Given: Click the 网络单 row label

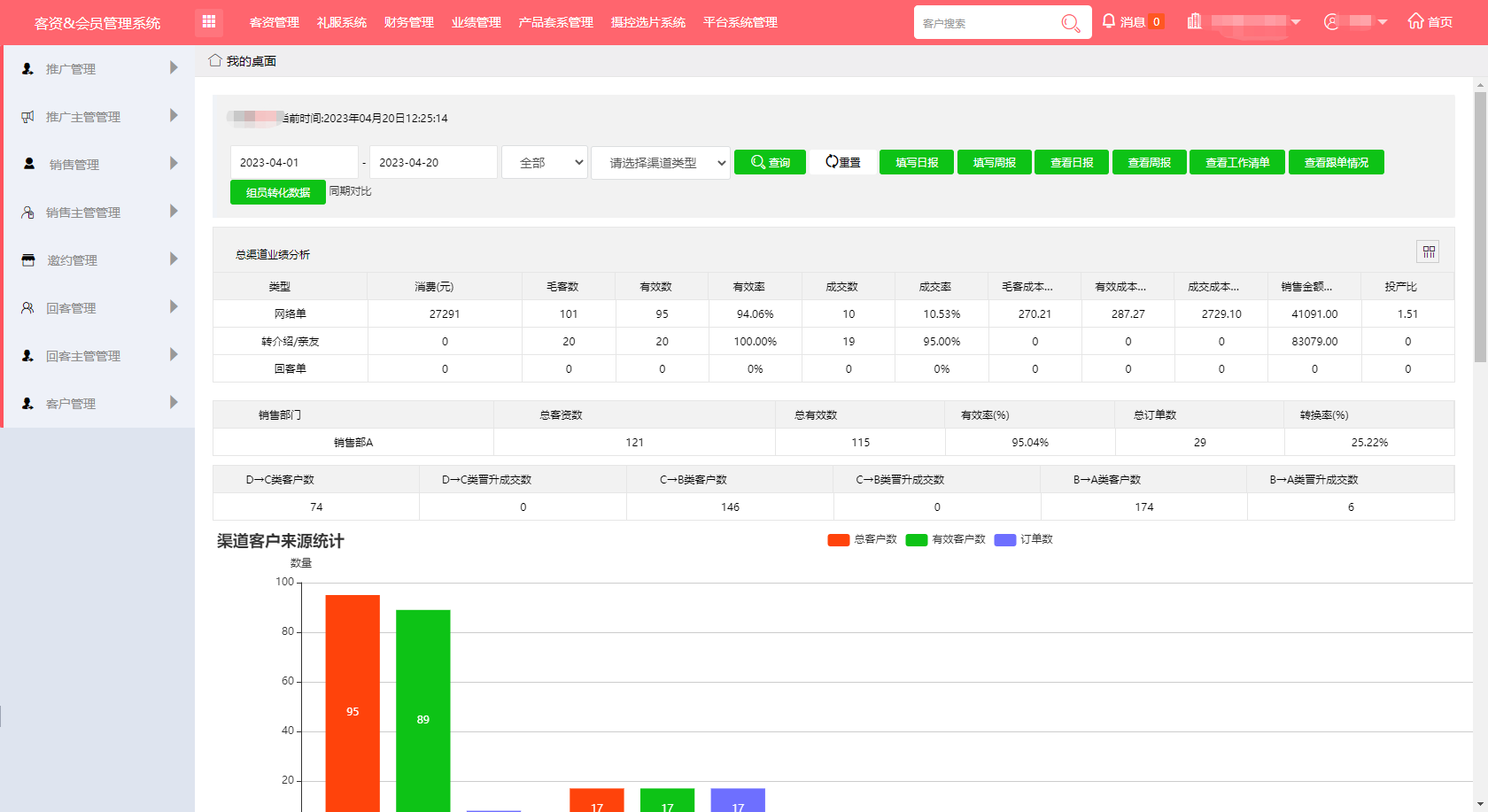Looking at the screenshot, I should [291, 313].
